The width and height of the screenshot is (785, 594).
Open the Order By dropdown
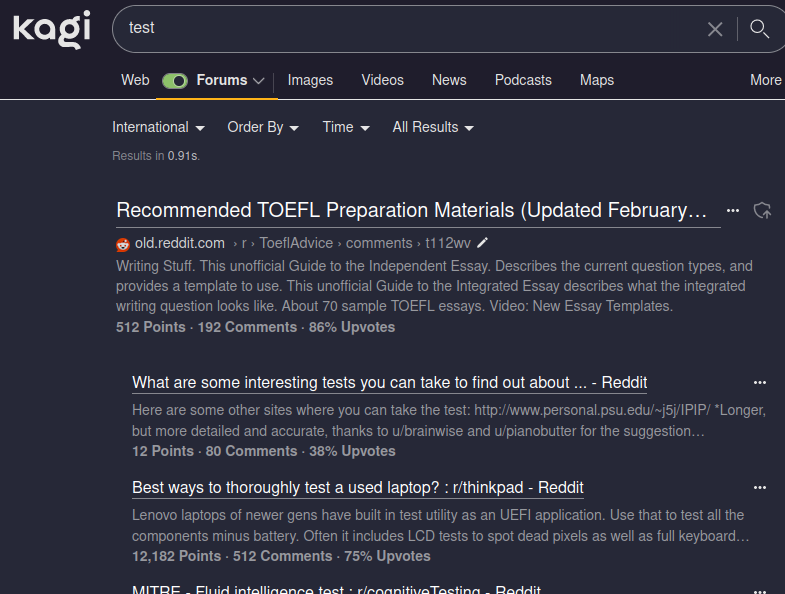point(263,127)
